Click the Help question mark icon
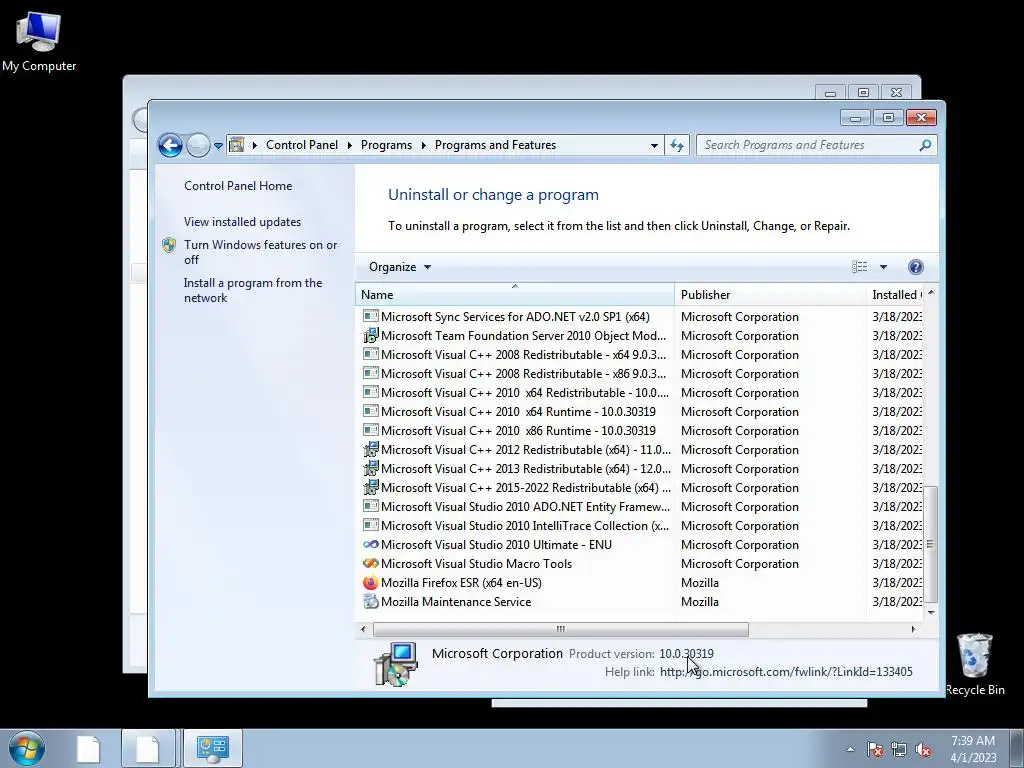This screenshot has width=1024, height=768. point(916,266)
